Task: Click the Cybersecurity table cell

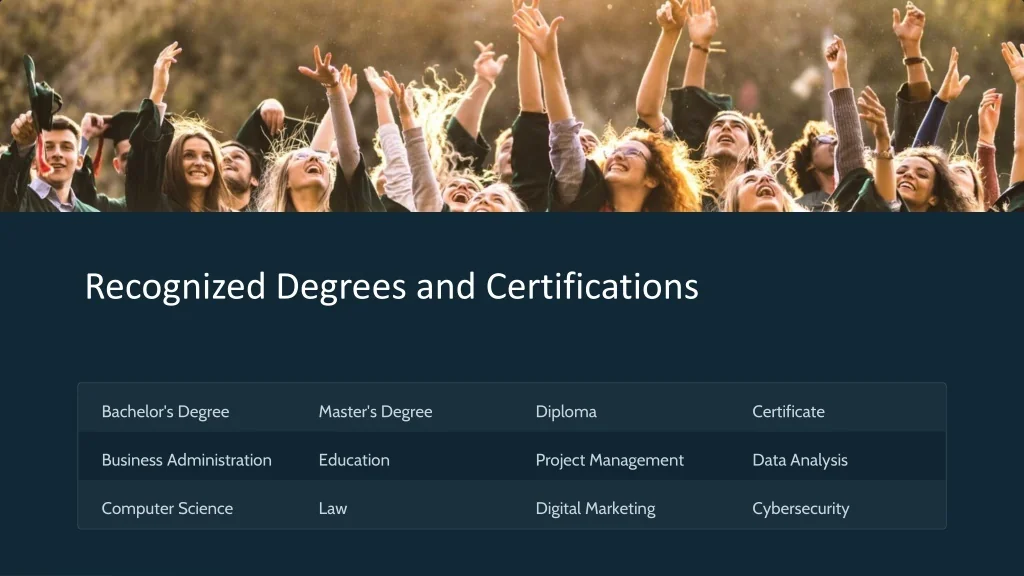Action: click(x=800, y=508)
